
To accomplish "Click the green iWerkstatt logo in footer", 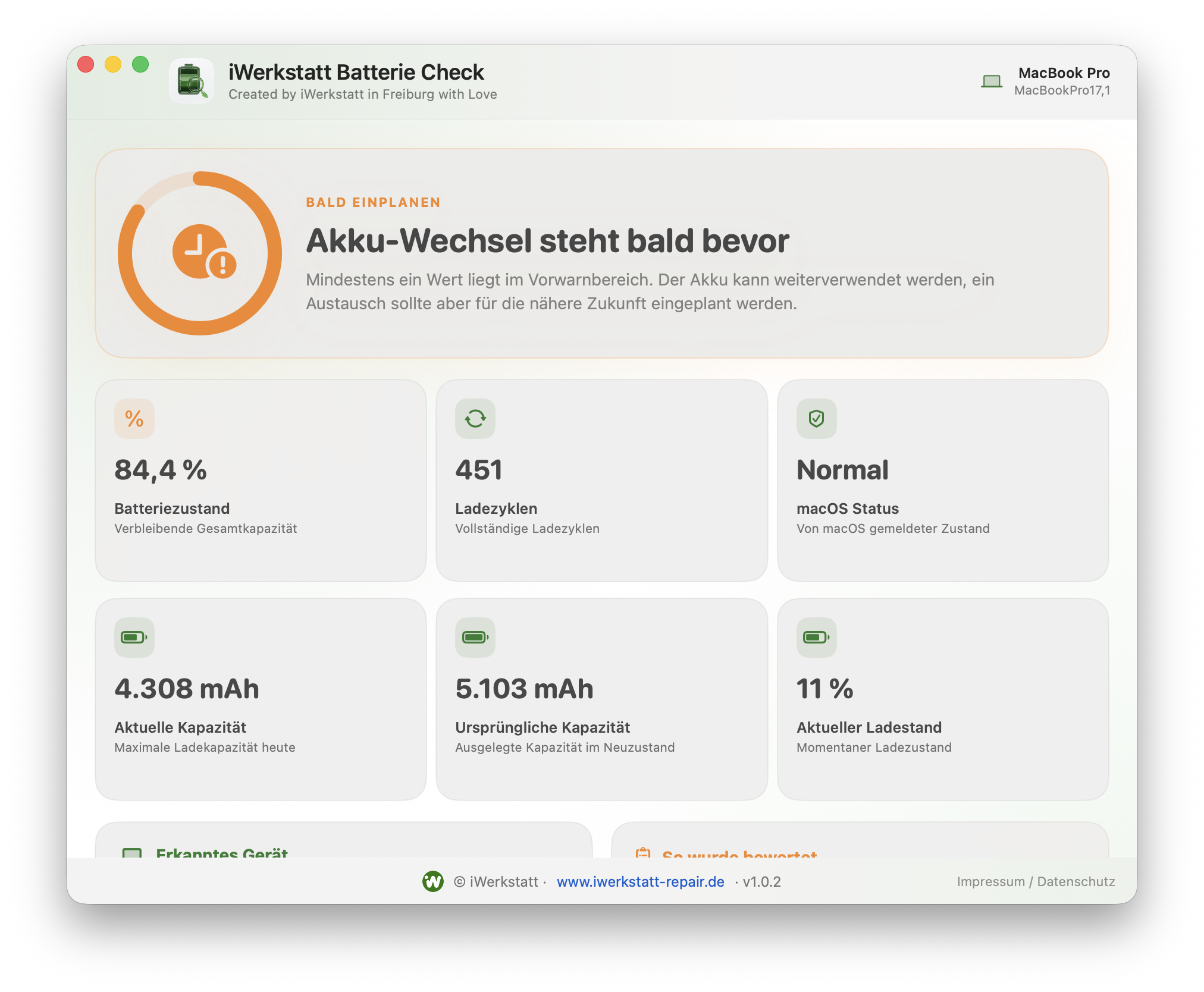I will coord(433,881).
